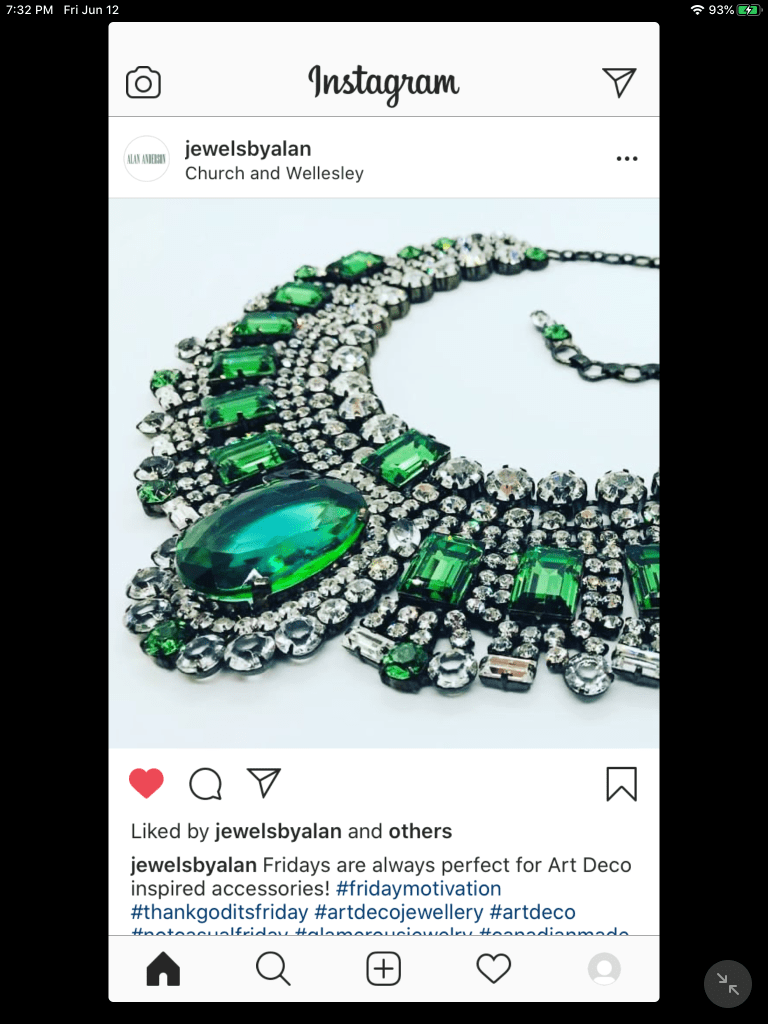
Task: Tap the emerald necklace photo
Action: [x=384, y=473]
